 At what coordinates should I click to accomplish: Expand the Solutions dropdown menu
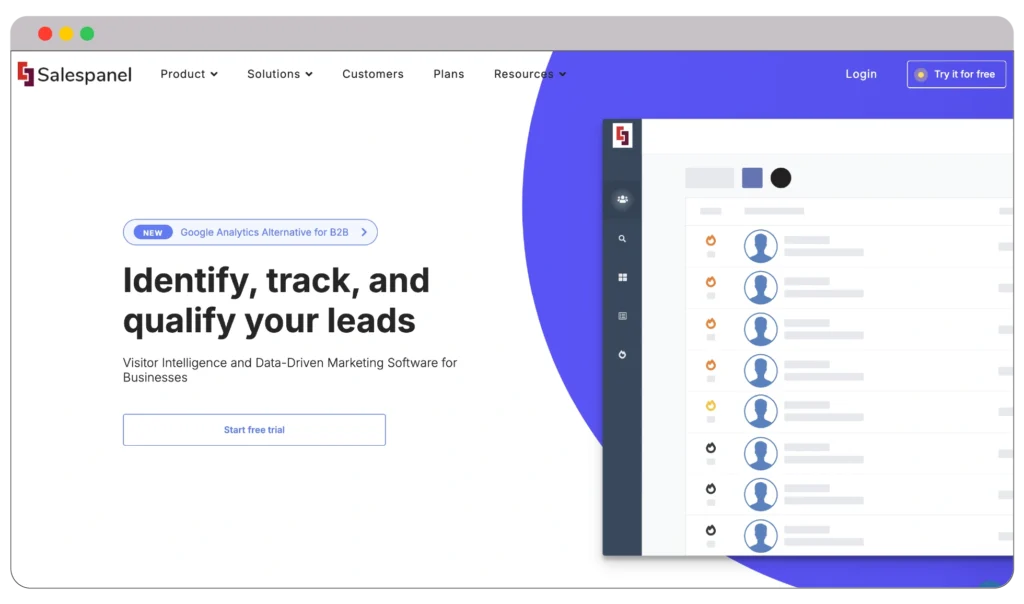(280, 74)
